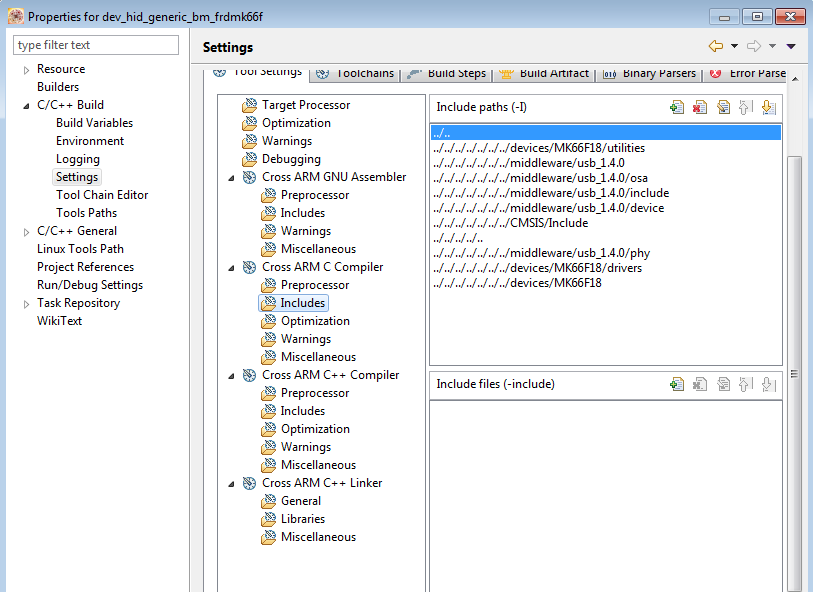The image size is (813, 592).
Task: Move include file down icon
Action: coord(768,384)
